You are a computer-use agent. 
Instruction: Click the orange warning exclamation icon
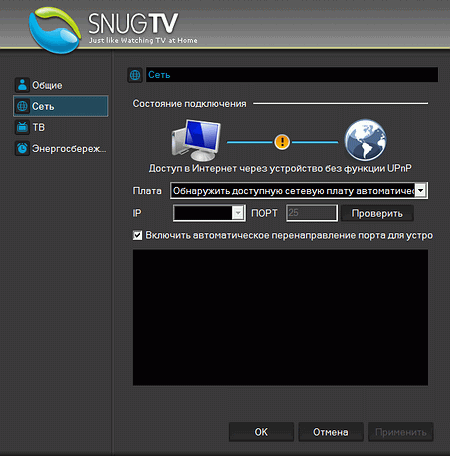[282, 142]
